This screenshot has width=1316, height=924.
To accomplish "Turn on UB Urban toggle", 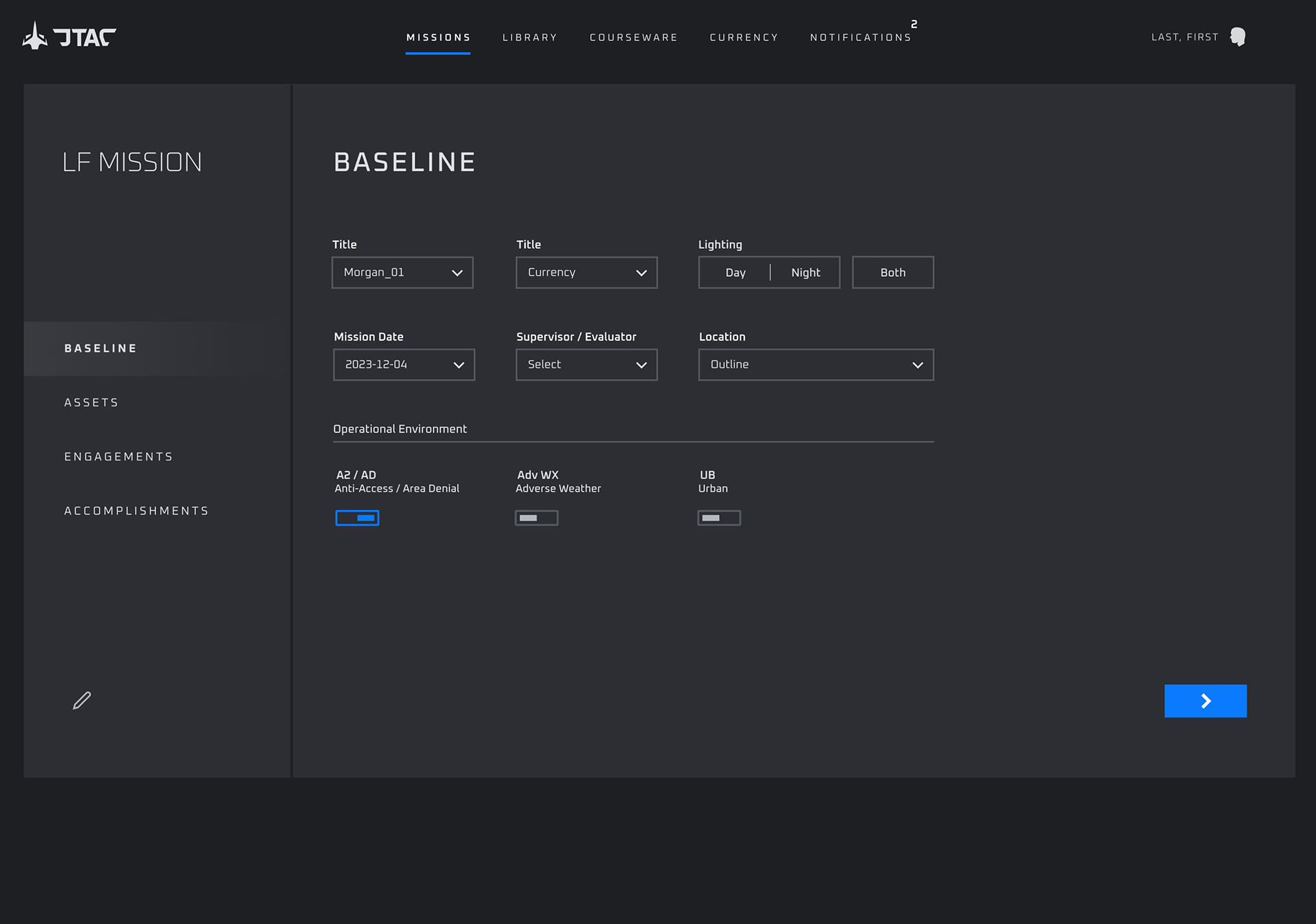I will (x=719, y=518).
